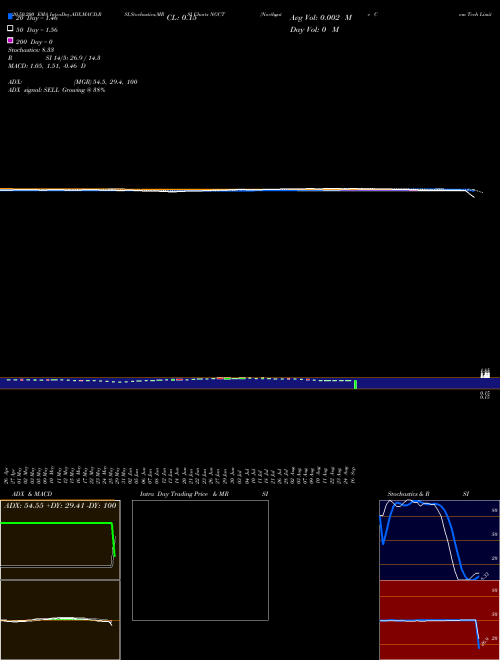Click the 'MACD: 1.05, 1.51, -0.46 D' readout

point(47,66)
